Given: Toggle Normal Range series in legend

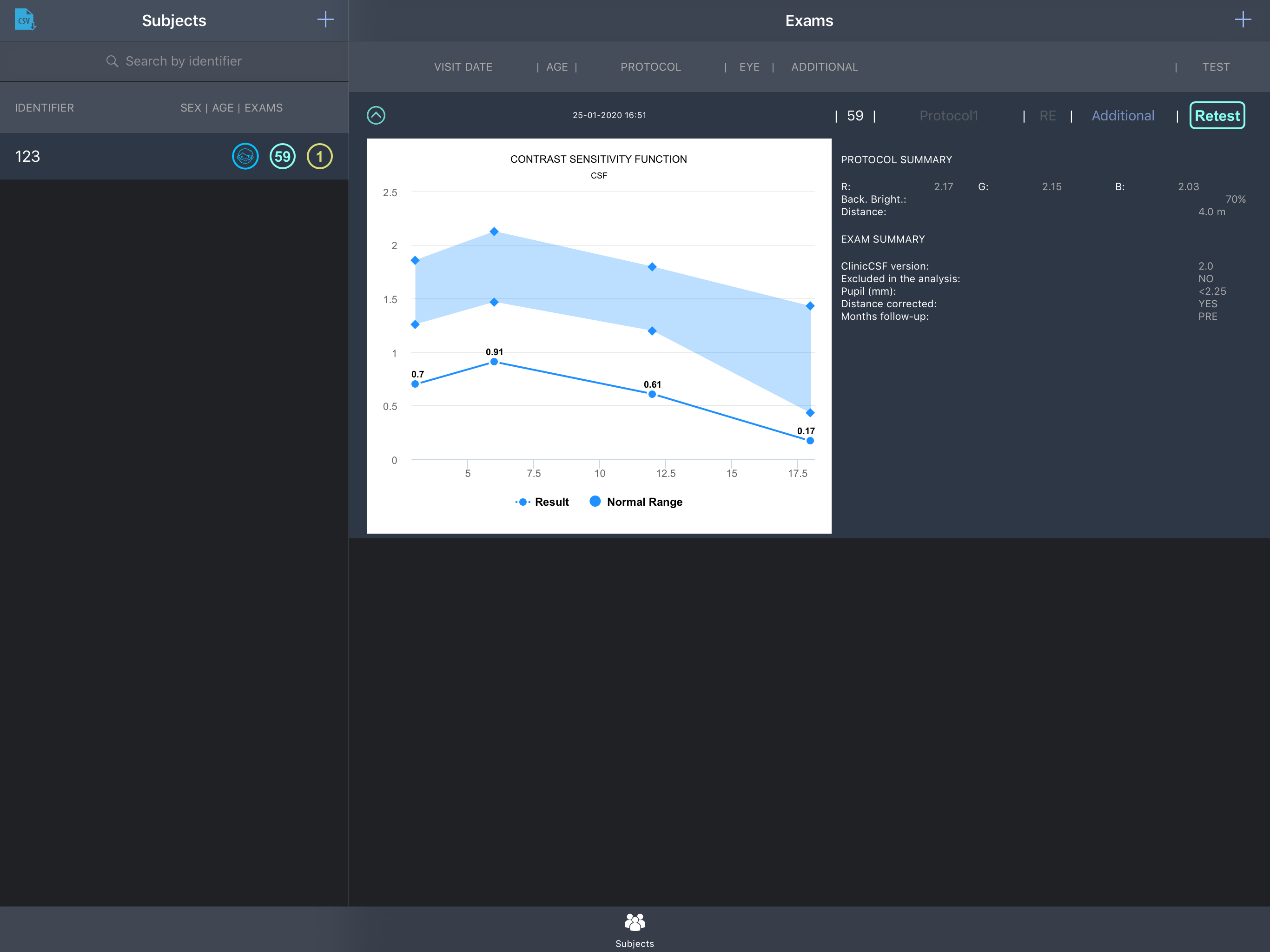Looking at the screenshot, I should point(636,502).
